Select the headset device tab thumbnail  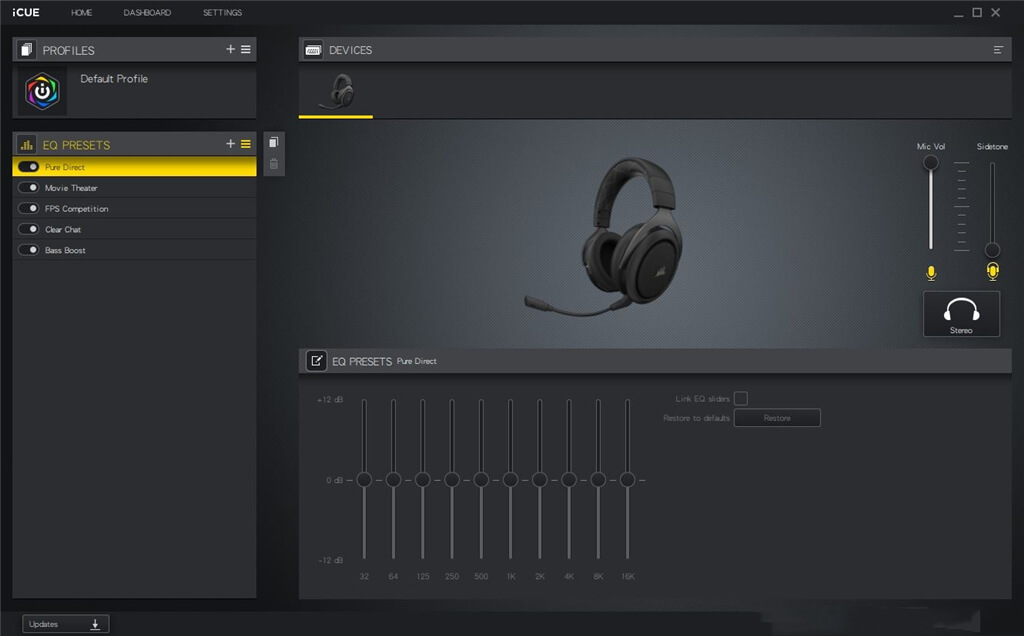tap(336, 91)
